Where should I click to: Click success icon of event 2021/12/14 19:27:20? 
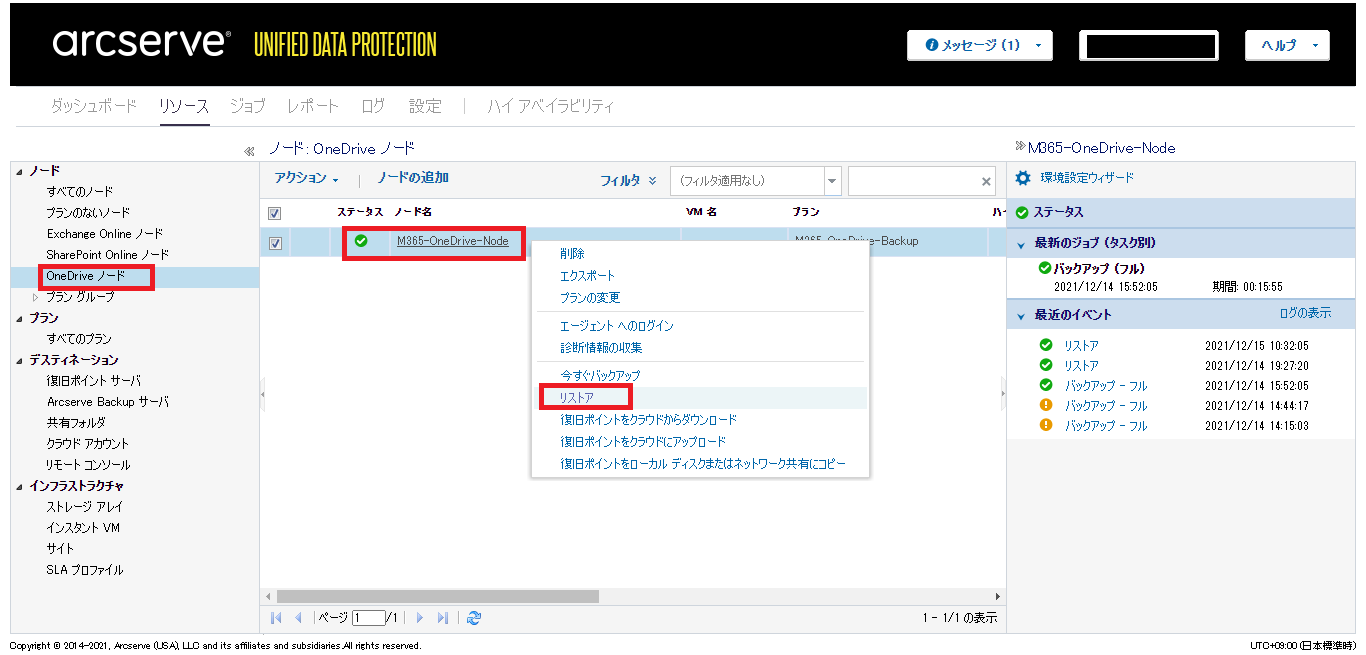coord(1046,365)
